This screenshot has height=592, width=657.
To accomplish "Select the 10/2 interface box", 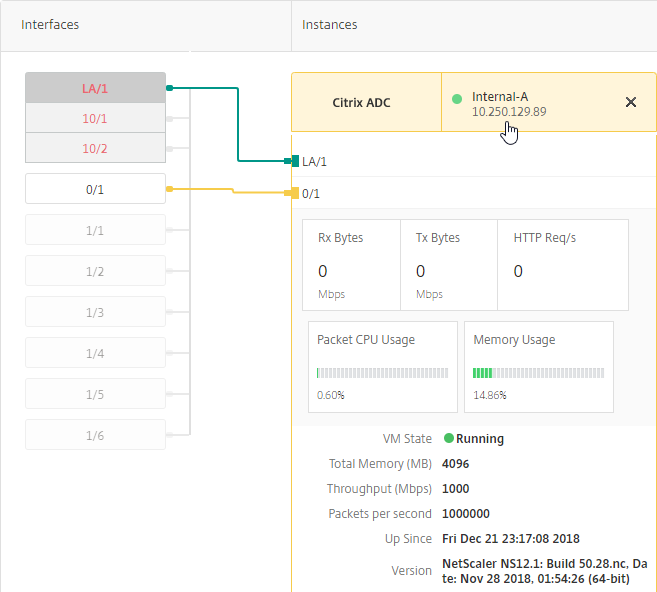I will point(95,148).
